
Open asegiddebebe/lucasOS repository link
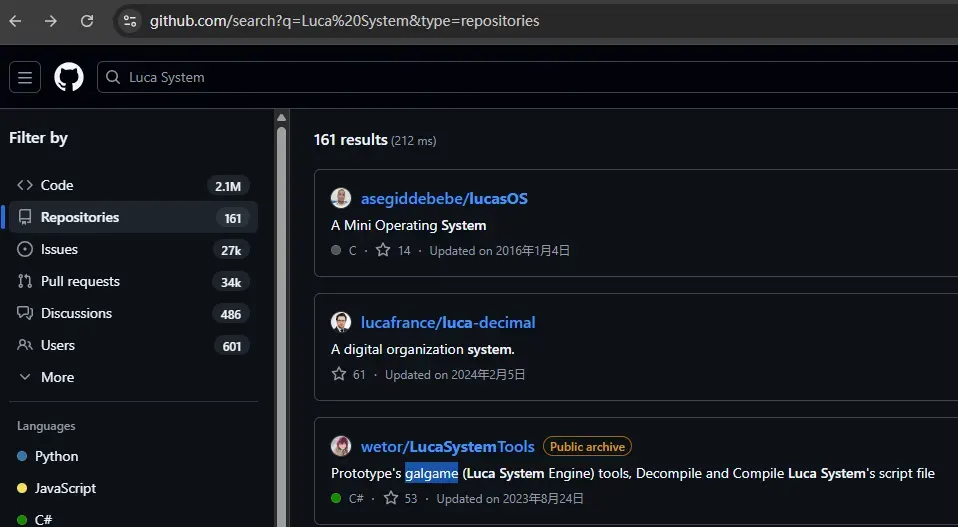point(444,198)
